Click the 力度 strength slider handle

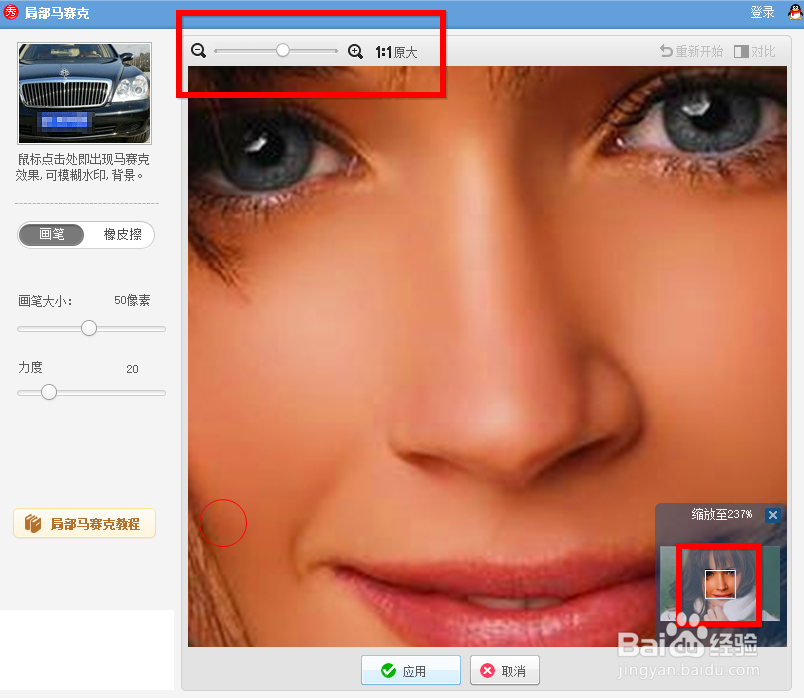pos(49,392)
